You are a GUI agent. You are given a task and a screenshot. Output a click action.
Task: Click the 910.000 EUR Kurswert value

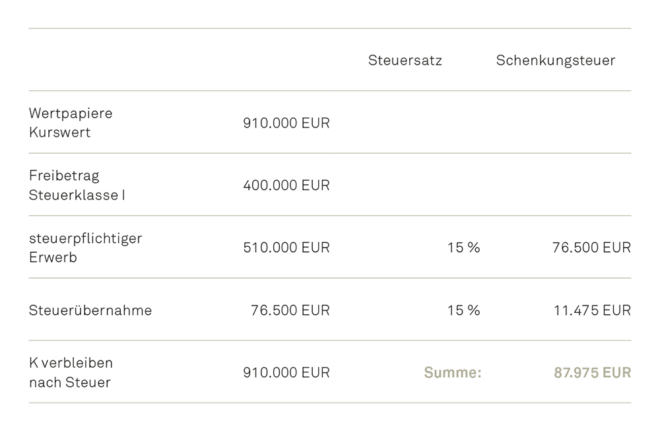286,123
